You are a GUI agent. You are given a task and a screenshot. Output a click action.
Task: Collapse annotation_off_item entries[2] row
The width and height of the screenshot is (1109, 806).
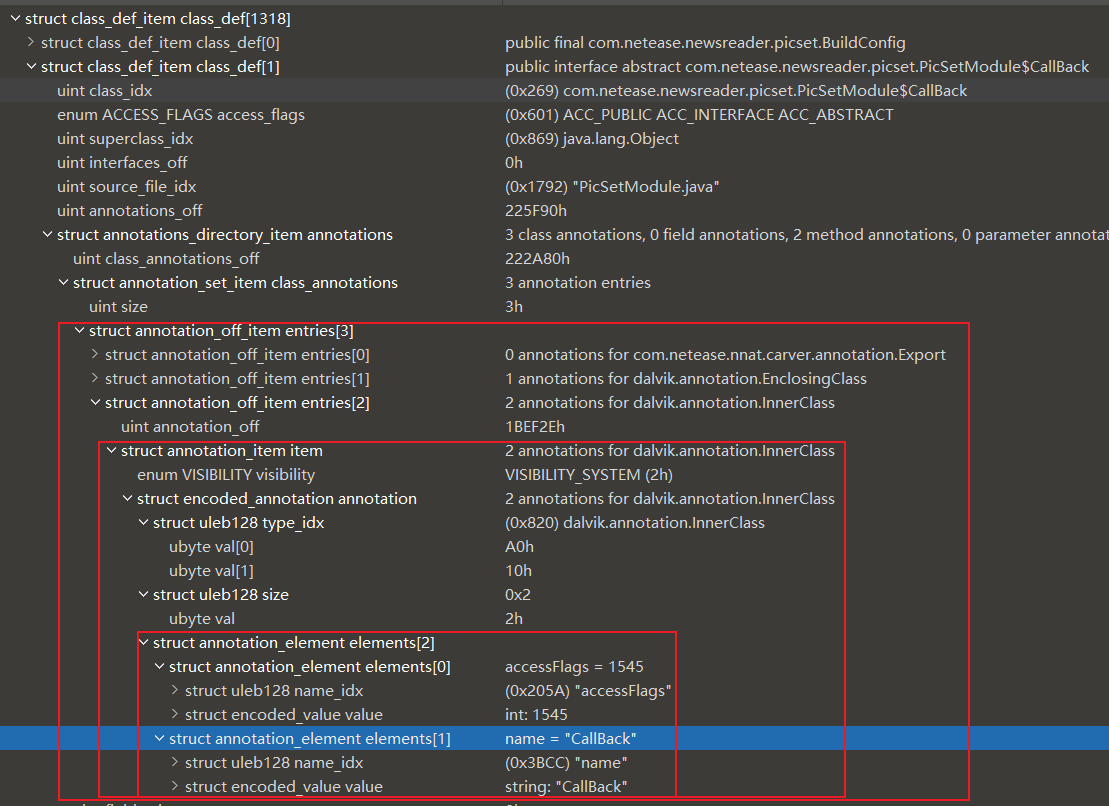pyautogui.click(x=95, y=403)
